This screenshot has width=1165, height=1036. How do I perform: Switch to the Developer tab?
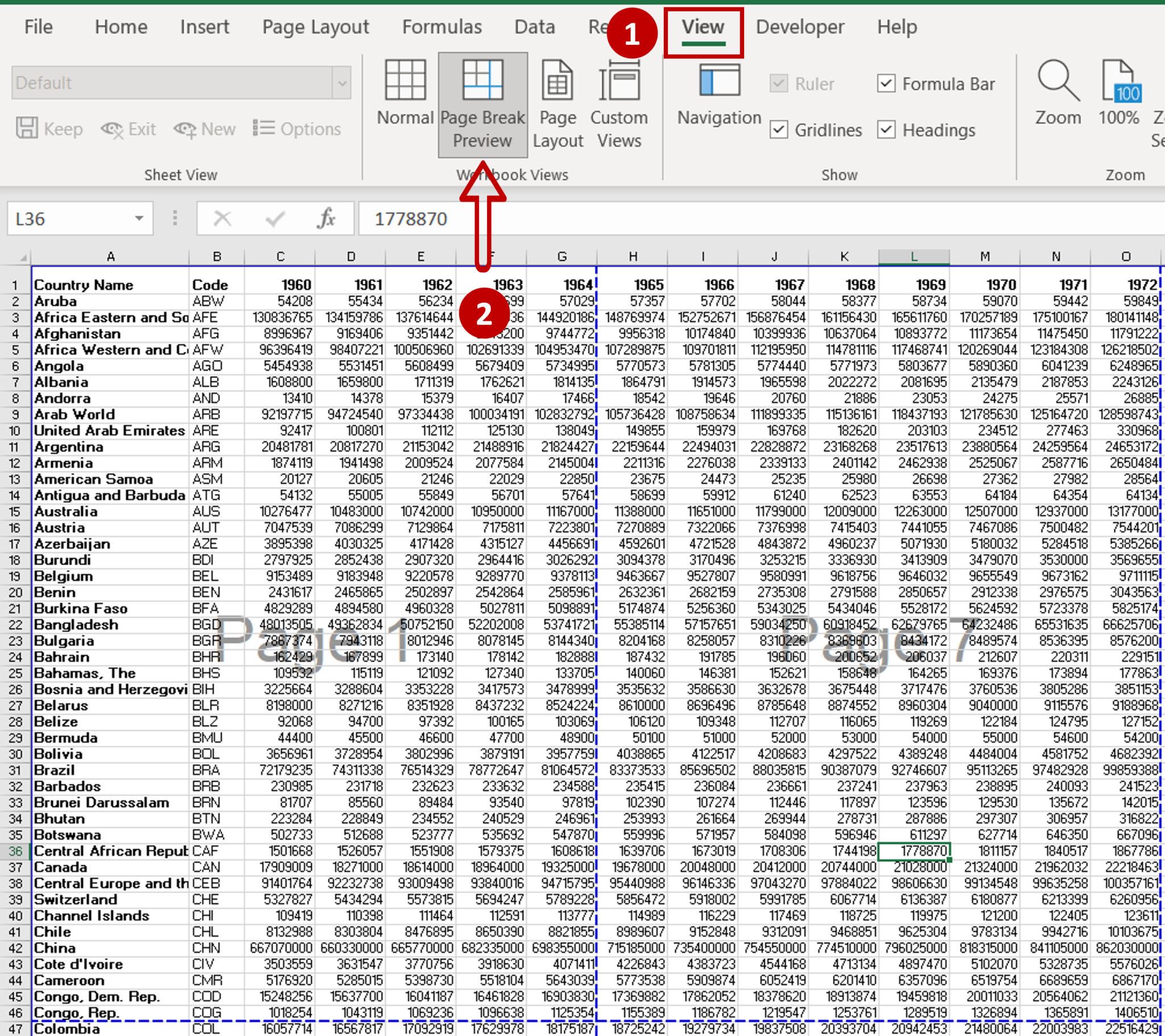(800, 27)
